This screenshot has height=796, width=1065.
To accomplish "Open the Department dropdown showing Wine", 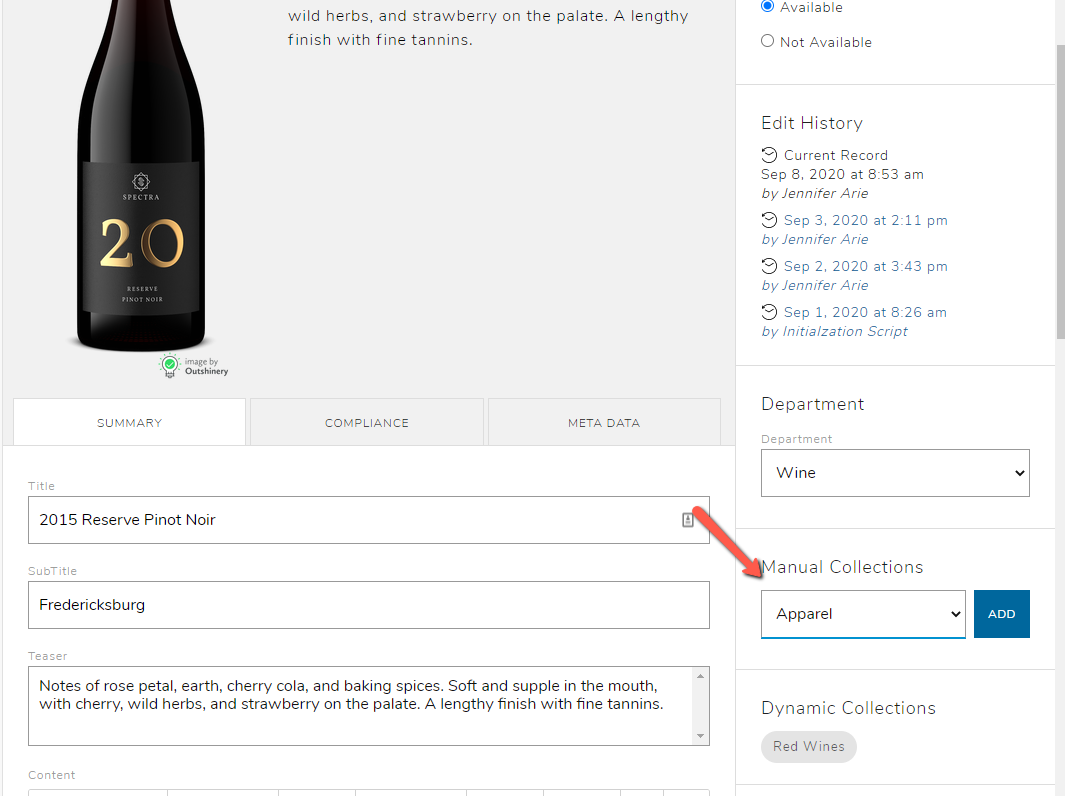I will point(895,473).
